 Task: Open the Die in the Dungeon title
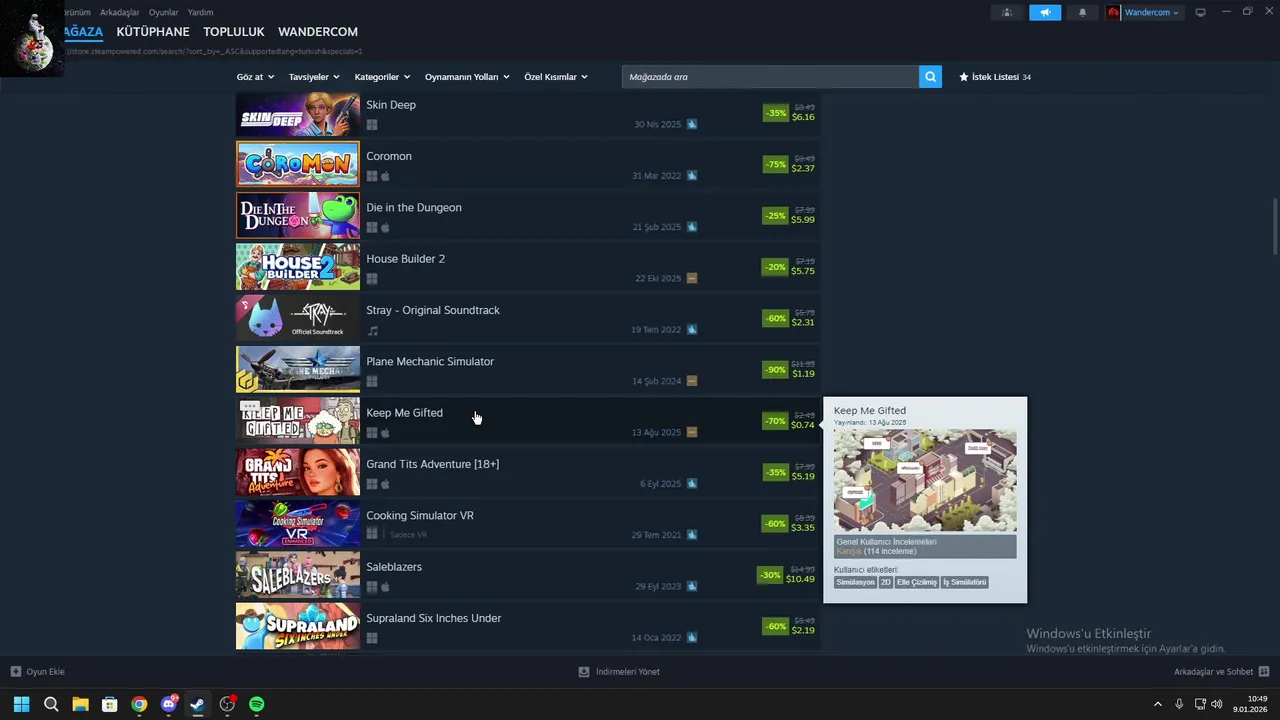tap(414, 207)
